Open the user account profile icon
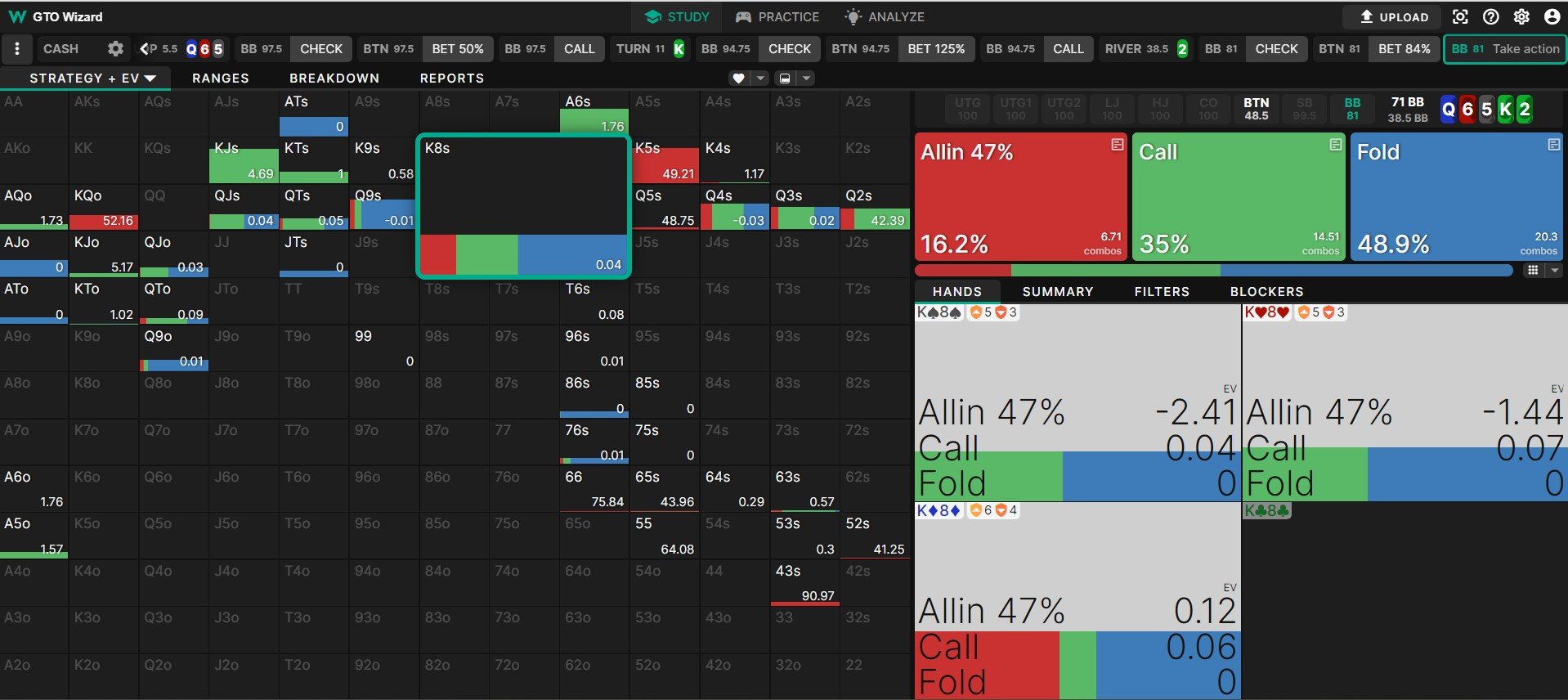 (1552, 16)
